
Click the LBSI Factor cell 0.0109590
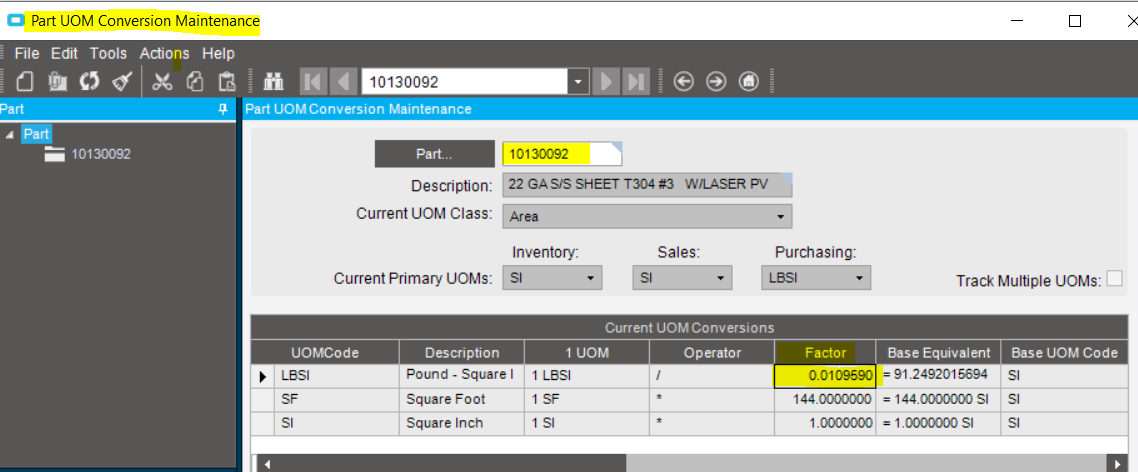[825, 376]
